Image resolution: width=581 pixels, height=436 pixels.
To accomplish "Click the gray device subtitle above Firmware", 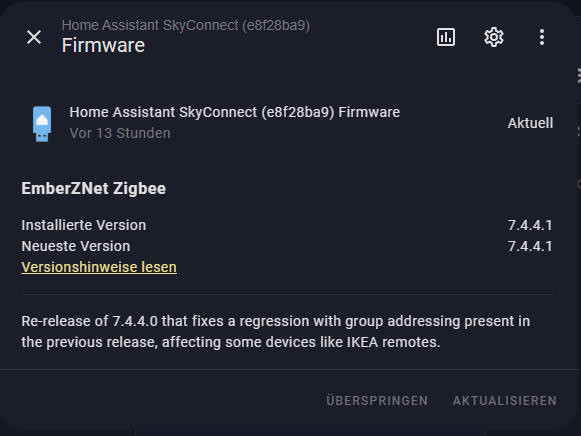I will [x=186, y=25].
